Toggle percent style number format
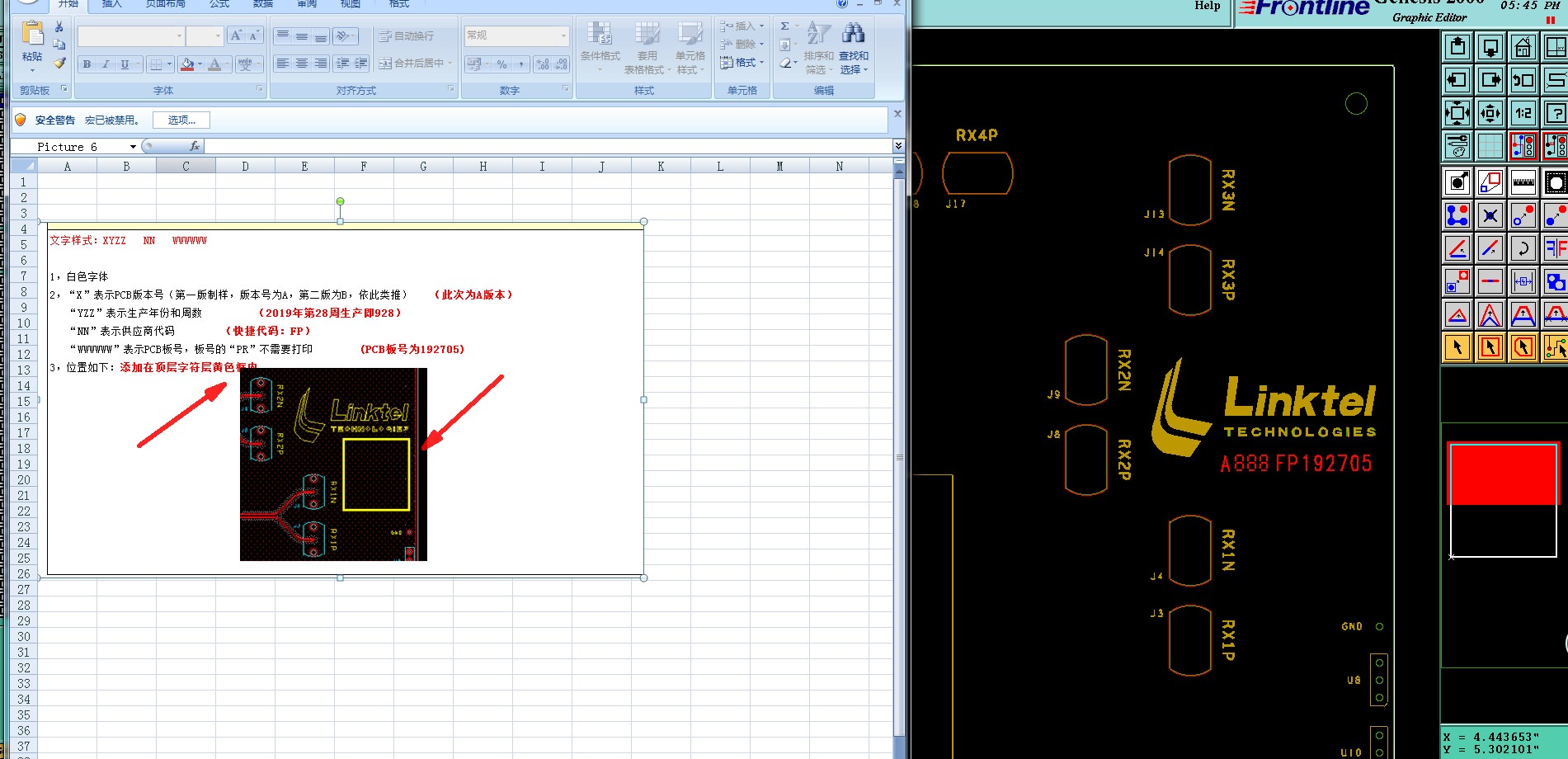 pyautogui.click(x=501, y=64)
